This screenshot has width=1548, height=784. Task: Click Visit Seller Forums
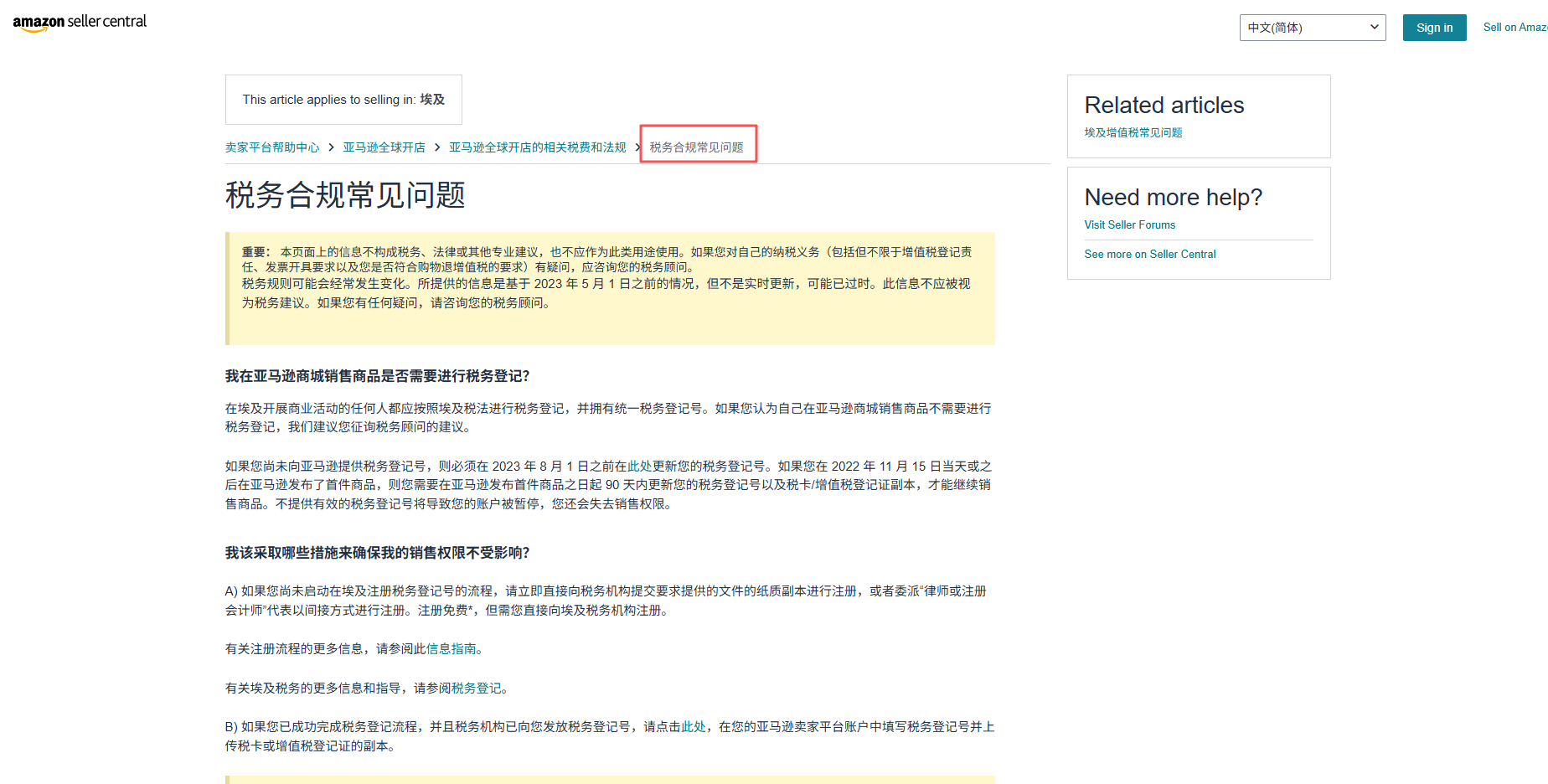tap(1129, 224)
